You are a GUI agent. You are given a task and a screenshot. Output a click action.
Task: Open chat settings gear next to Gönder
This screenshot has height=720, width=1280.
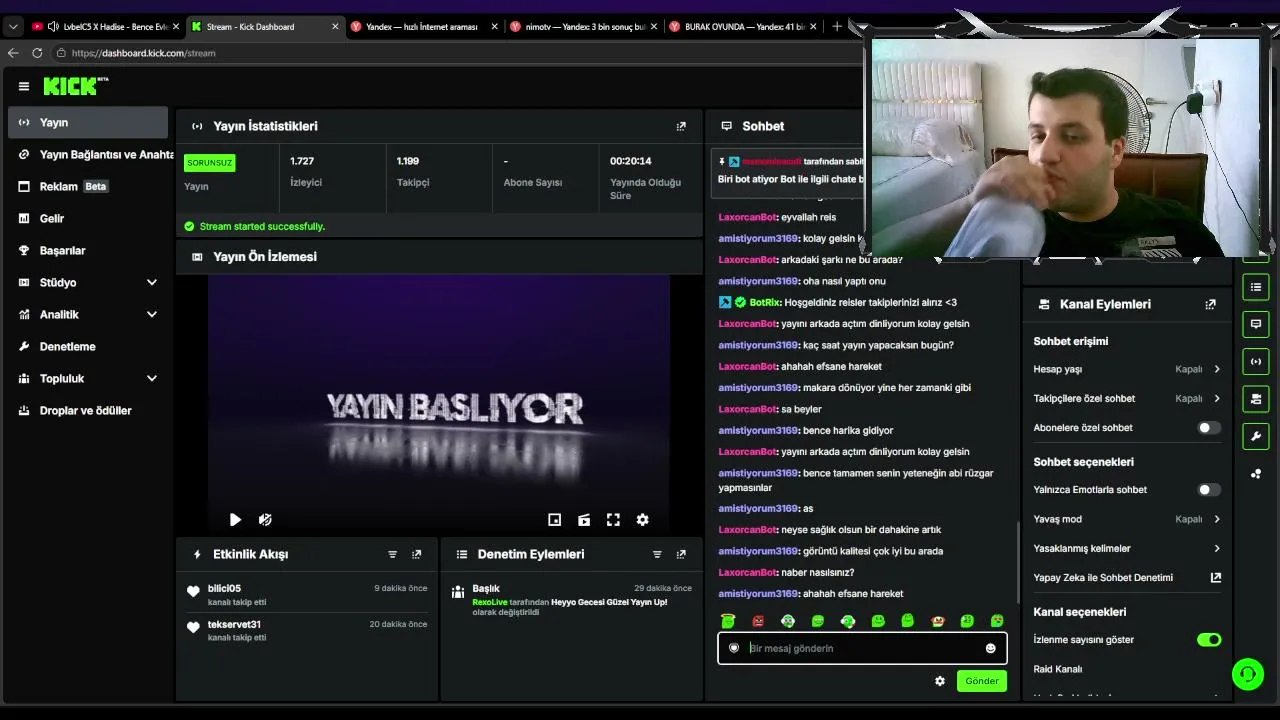pyautogui.click(x=940, y=681)
